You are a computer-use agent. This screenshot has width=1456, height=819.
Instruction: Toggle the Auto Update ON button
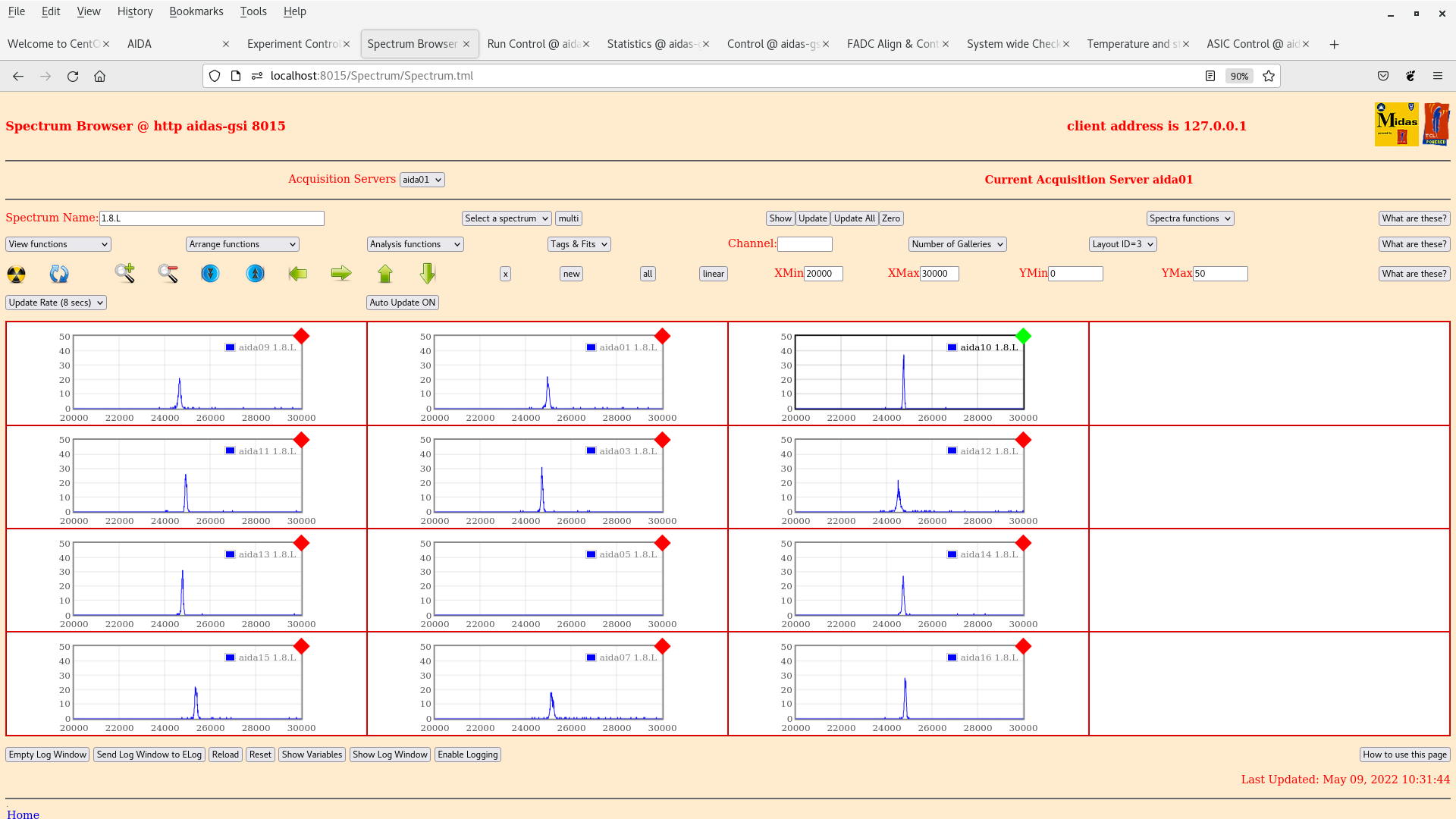(403, 303)
